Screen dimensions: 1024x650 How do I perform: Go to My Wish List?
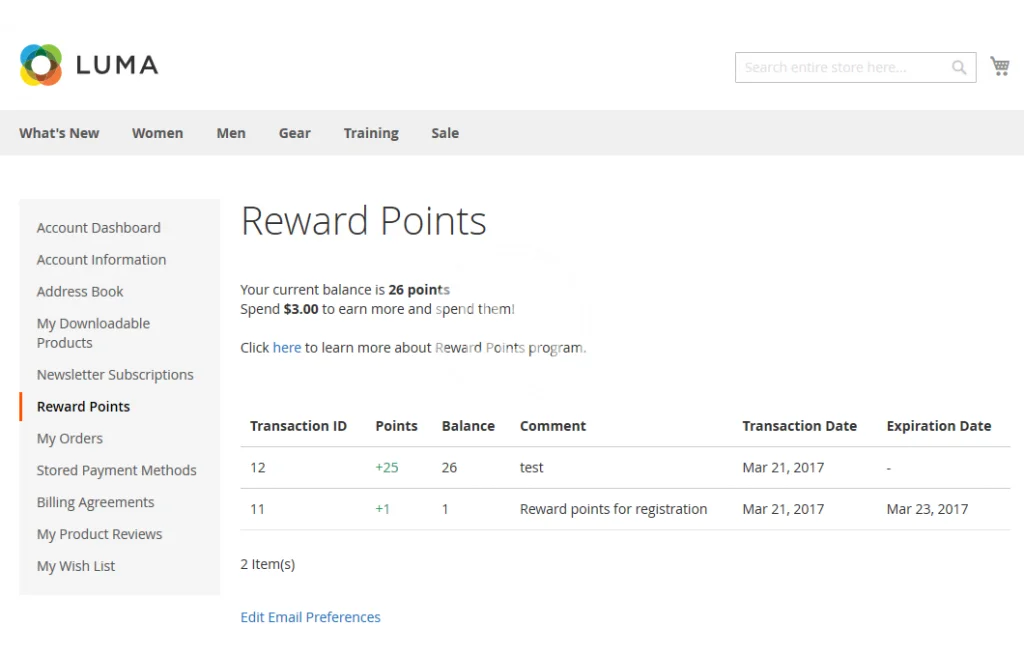(x=76, y=566)
